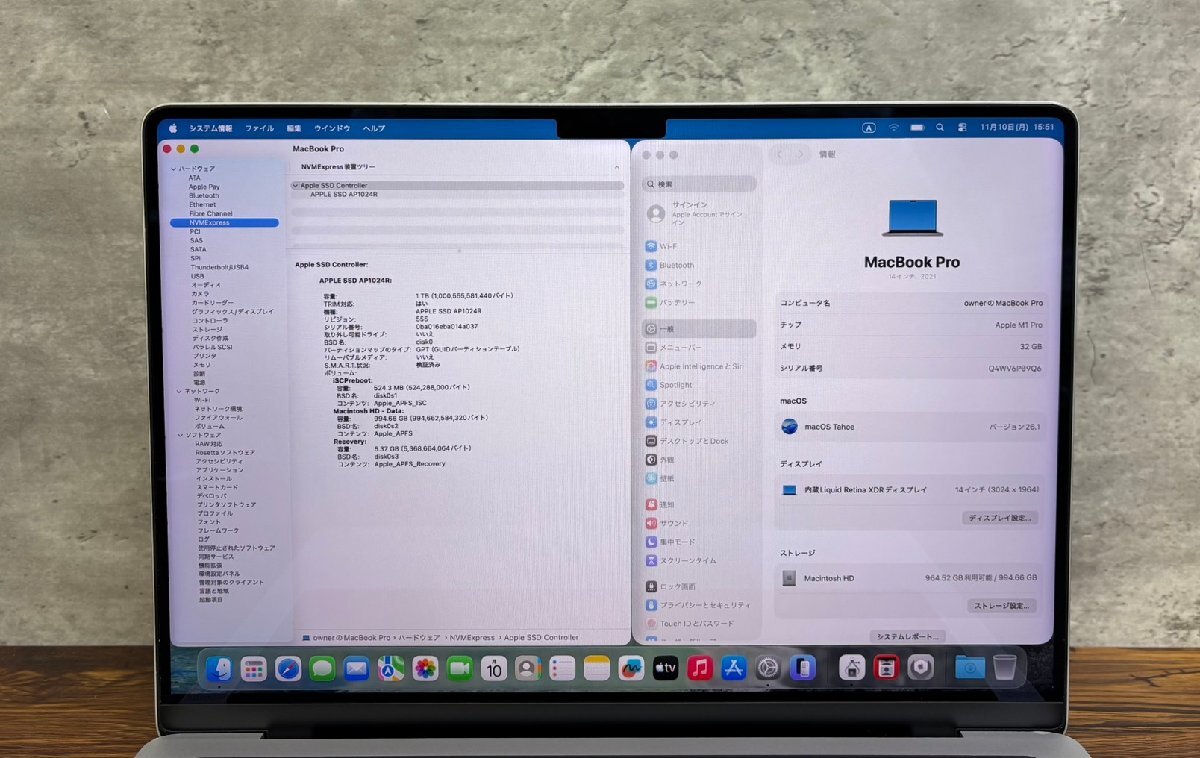
Task: Open Downloads folder in the Dock
Action: click(969, 668)
